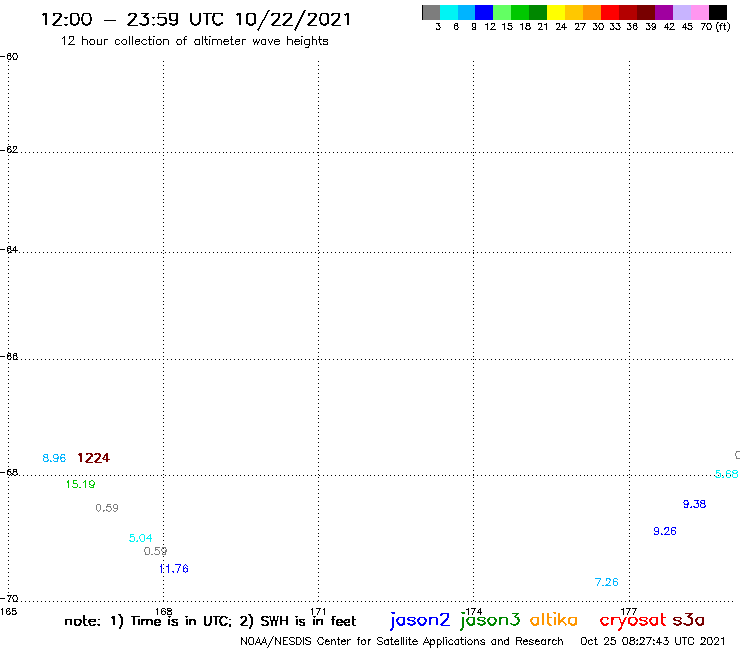Select the bright red color bar swatch

(x=610, y=12)
